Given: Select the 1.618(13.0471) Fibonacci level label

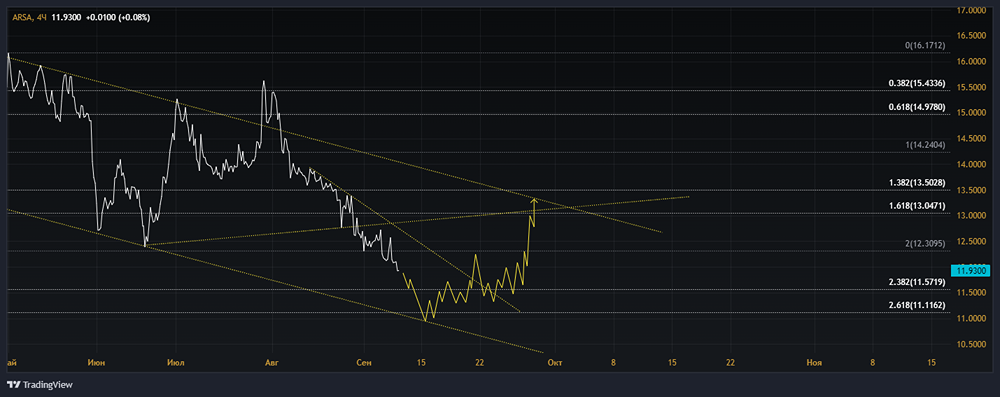Looking at the screenshot, I should [917, 206].
